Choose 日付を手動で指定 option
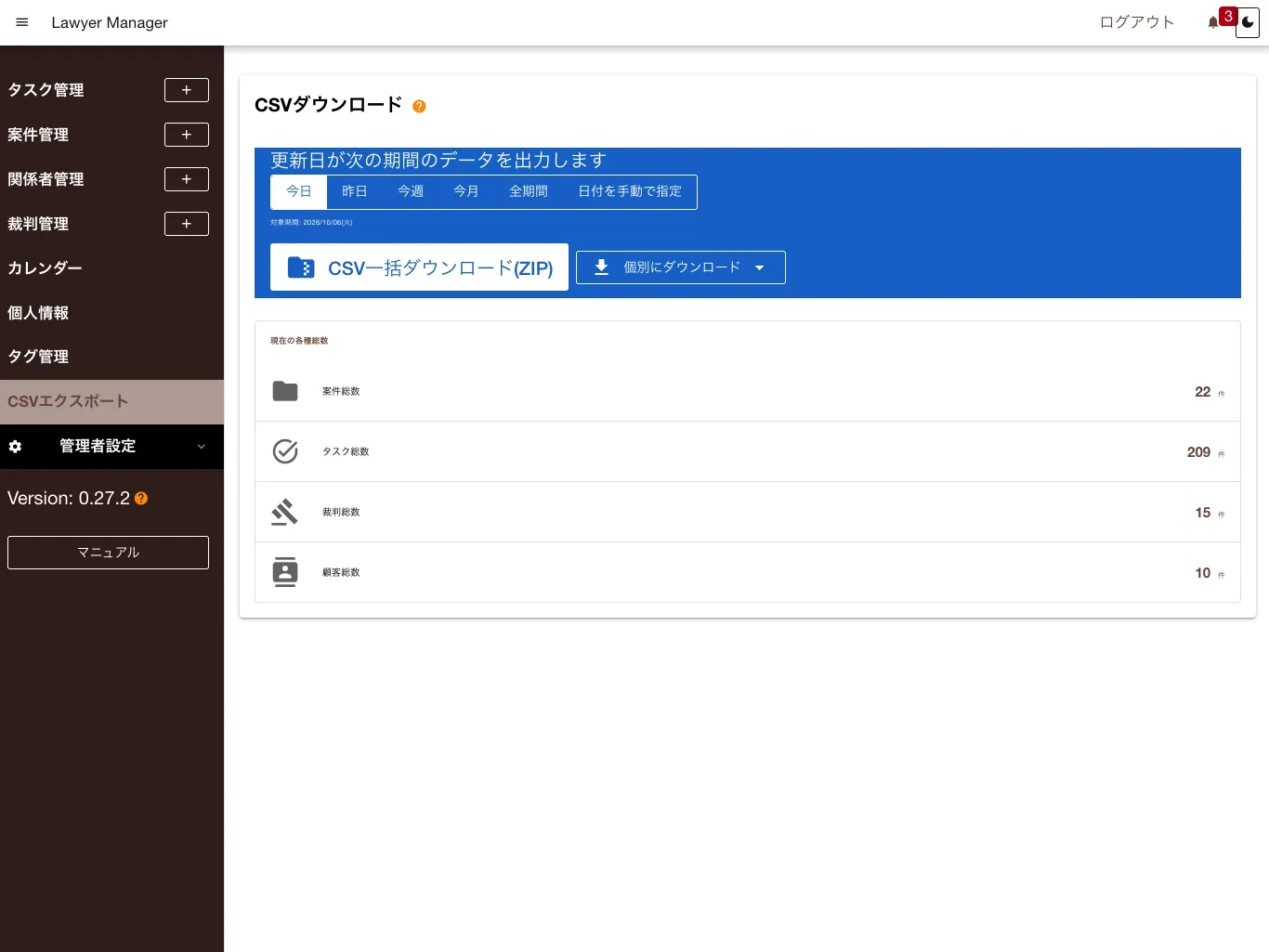The width and height of the screenshot is (1269, 952). [x=630, y=191]
